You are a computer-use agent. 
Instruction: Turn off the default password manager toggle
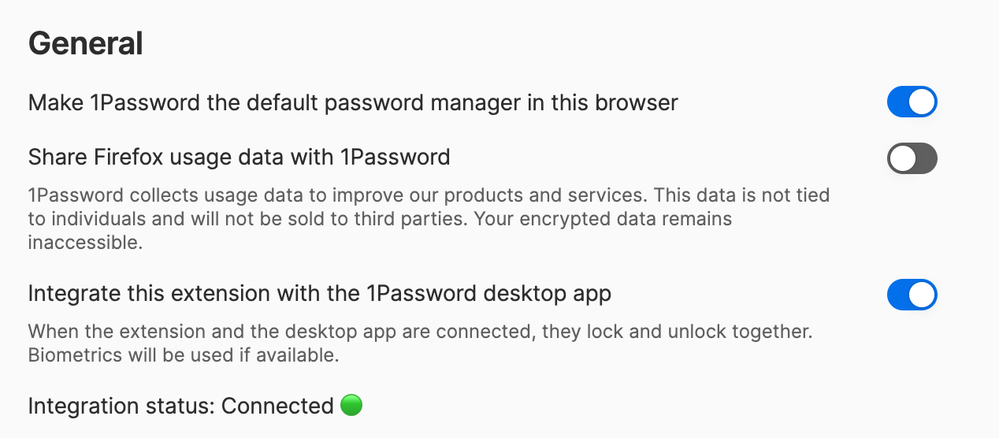click(x=911, y=102)
